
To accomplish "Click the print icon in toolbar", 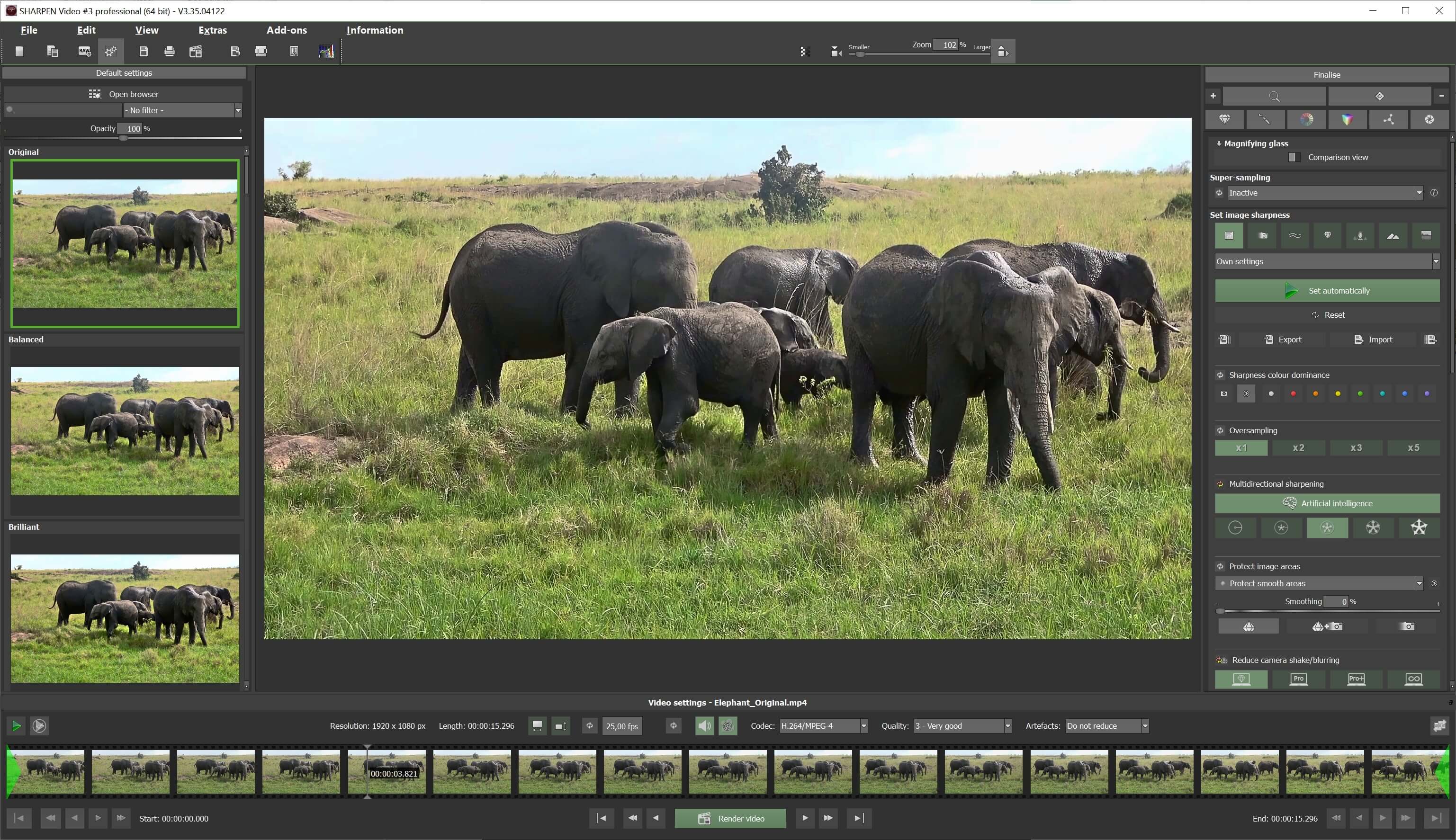I will pos(169,51).
